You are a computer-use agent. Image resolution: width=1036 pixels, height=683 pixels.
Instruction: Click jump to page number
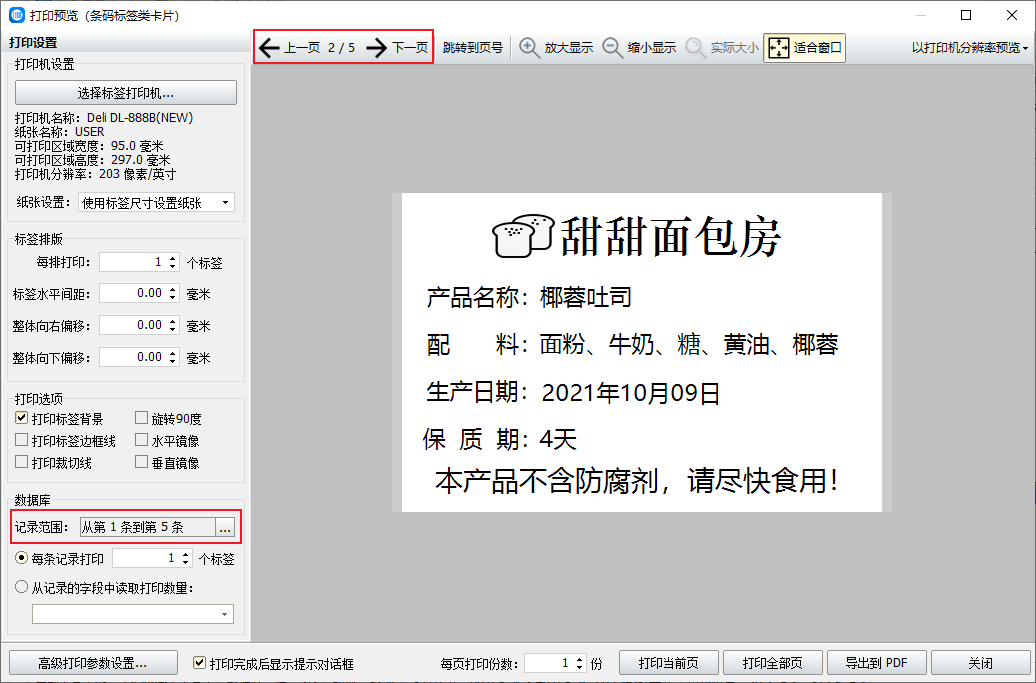473,48
